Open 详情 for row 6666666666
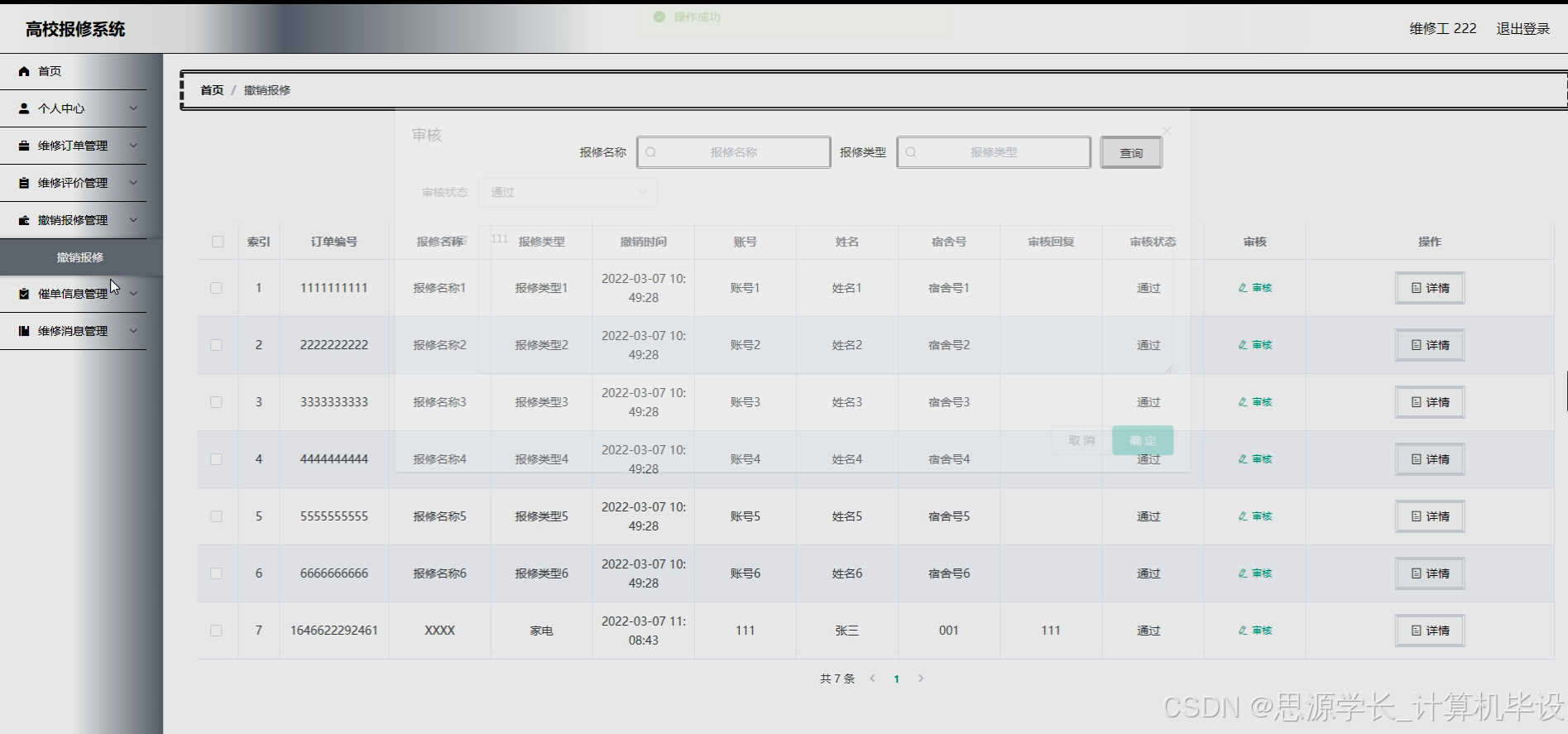Screen dimensions: 1568x734 [x=1430, y=573]
